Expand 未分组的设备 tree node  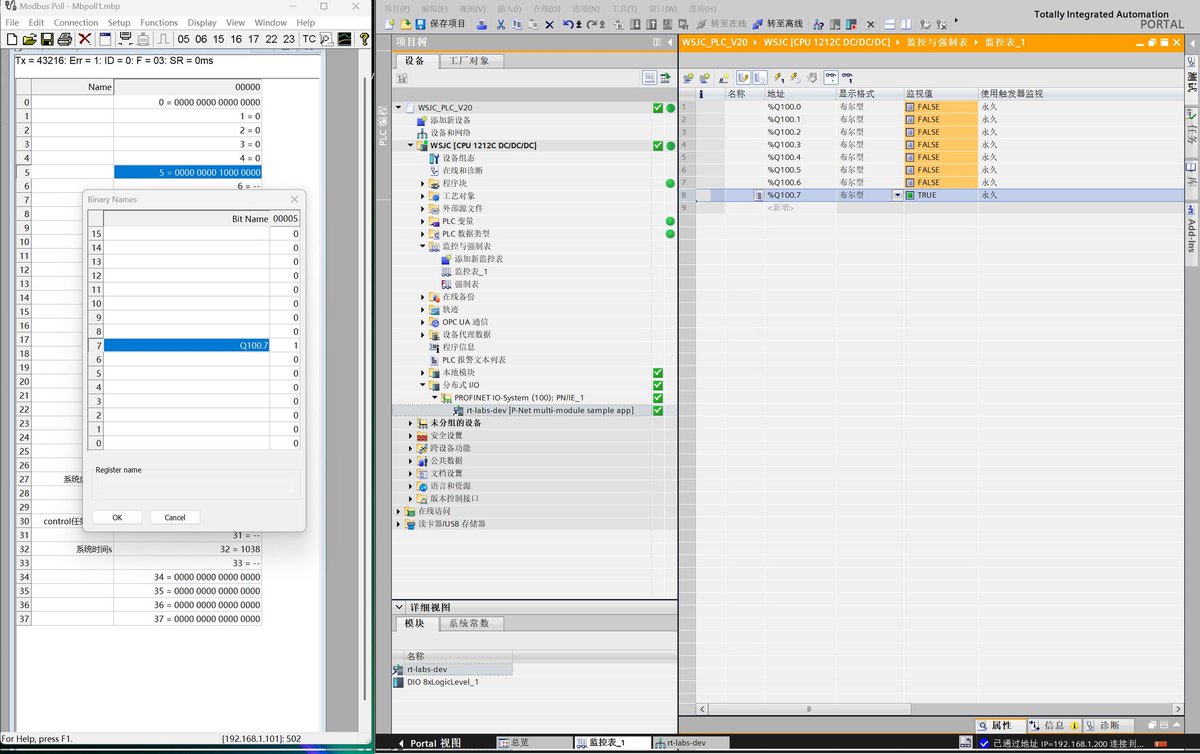[411, 423]
